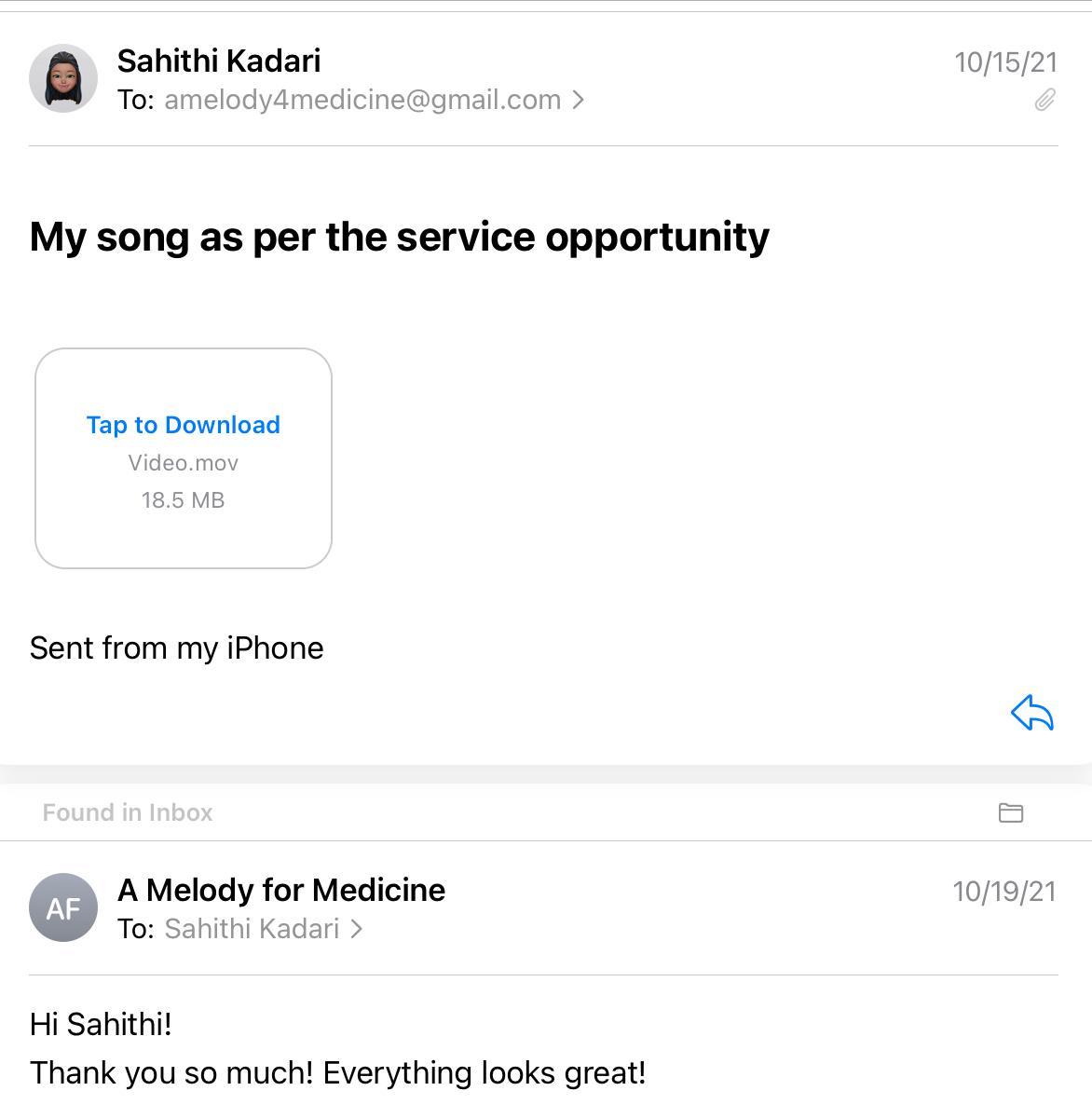Tap the AF initials avatar
The image size is (1092, 1118).
[x=63, y=907]
